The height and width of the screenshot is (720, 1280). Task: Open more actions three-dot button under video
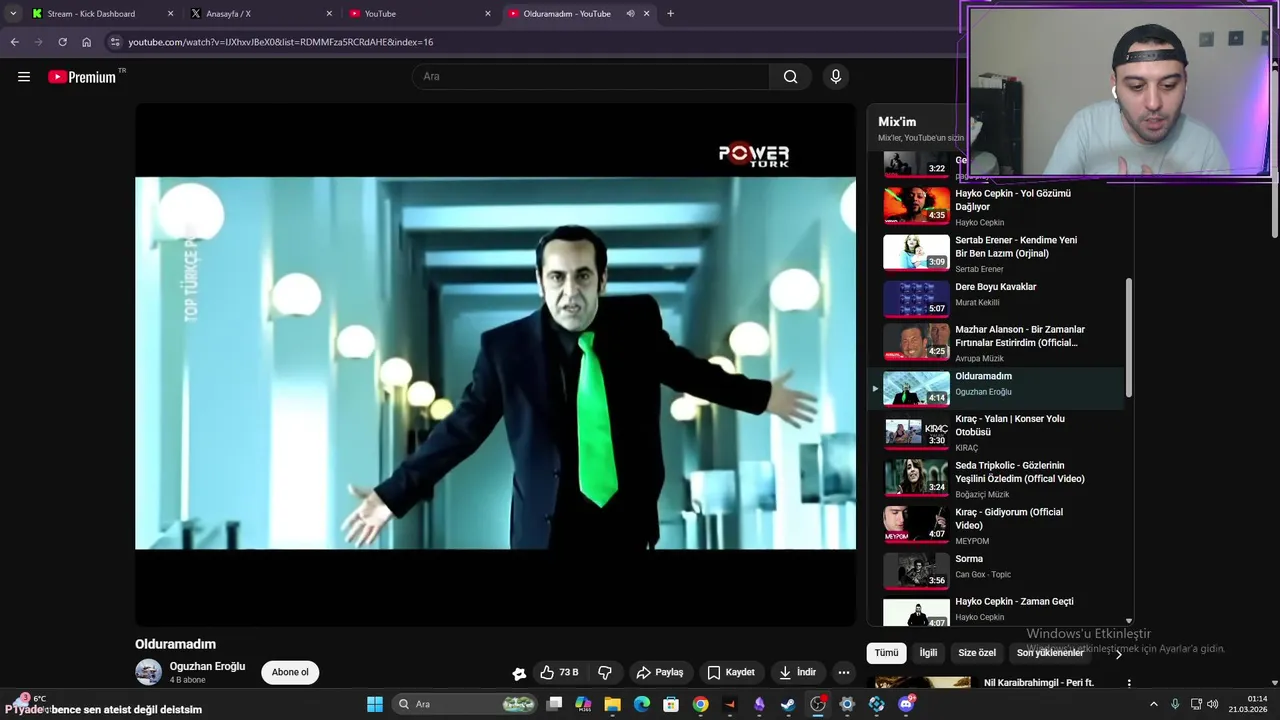(x=844, y=672)
